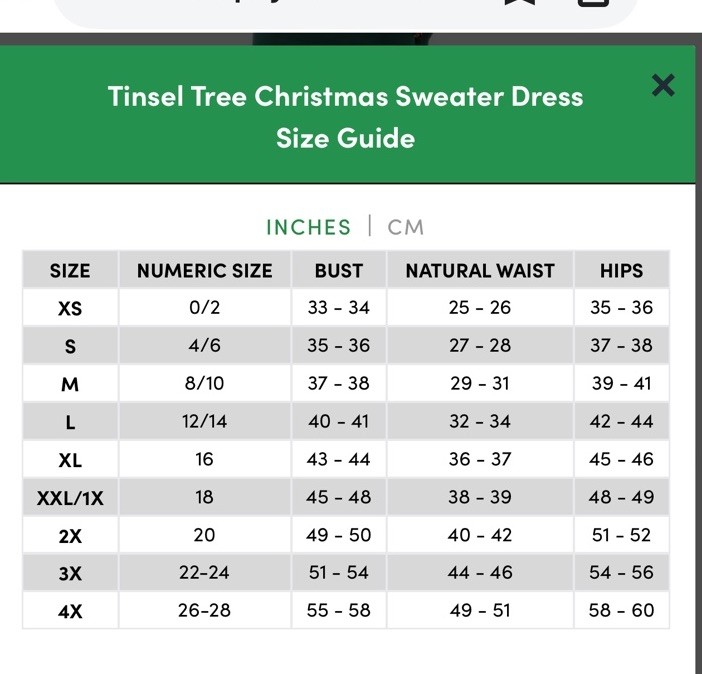Image resolution: width=702 pixels, height=674 pixels.
Task: Click the NUMERIC SIZE column header
Action: click(205, 270)
